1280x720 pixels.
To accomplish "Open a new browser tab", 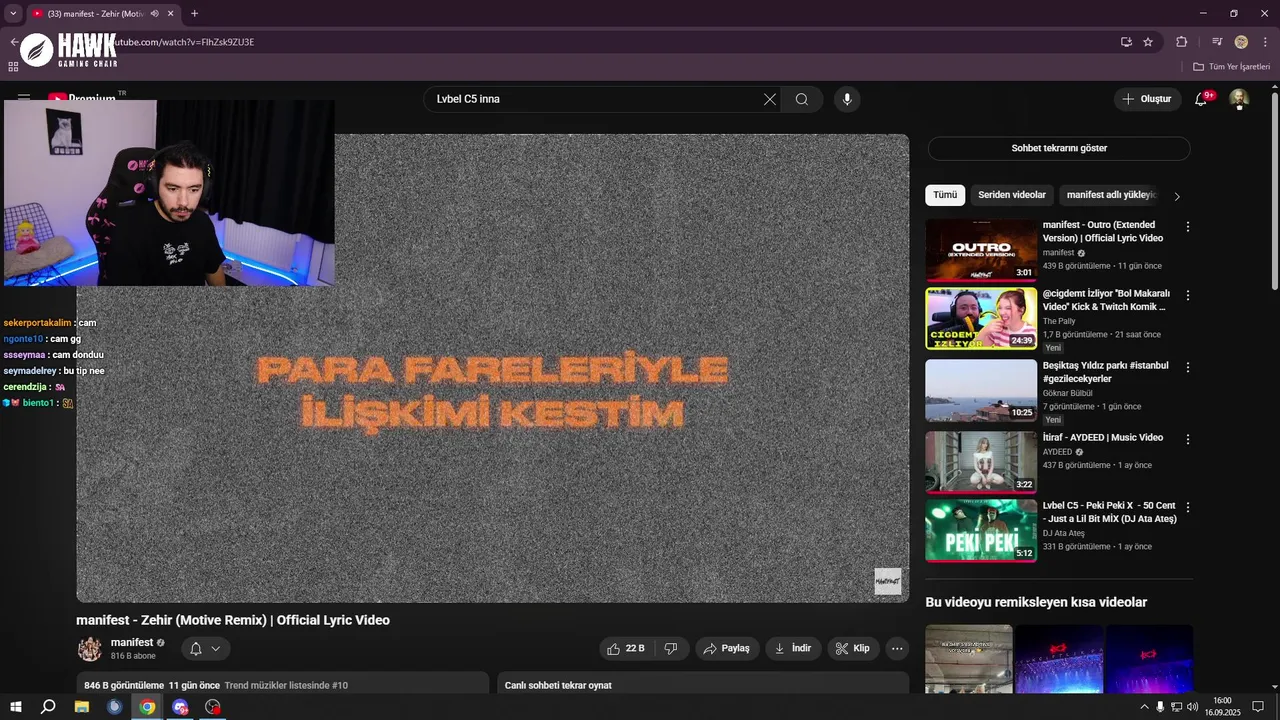I will point(194,14).
